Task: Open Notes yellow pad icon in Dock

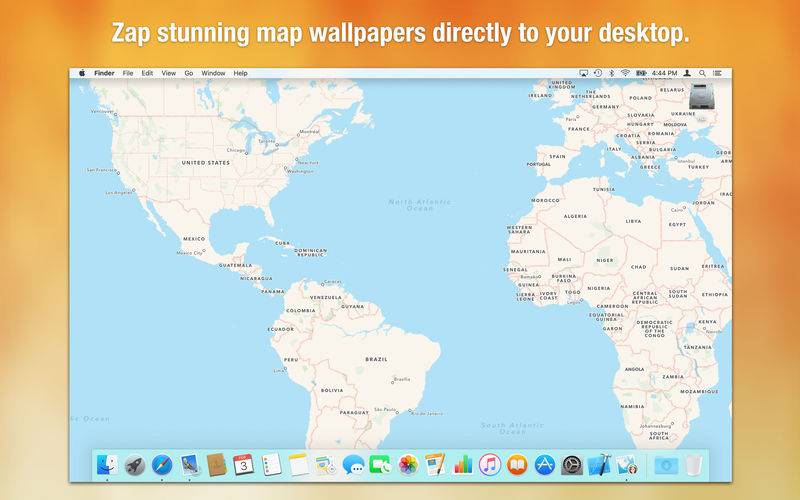Action: tap(298, 465)
